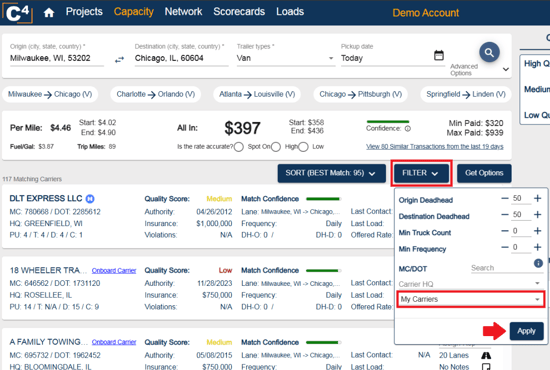The height and width of the screenshot is (370, 550).
Task: Open the My Carriers dropdown
Action: pos(470,299)
